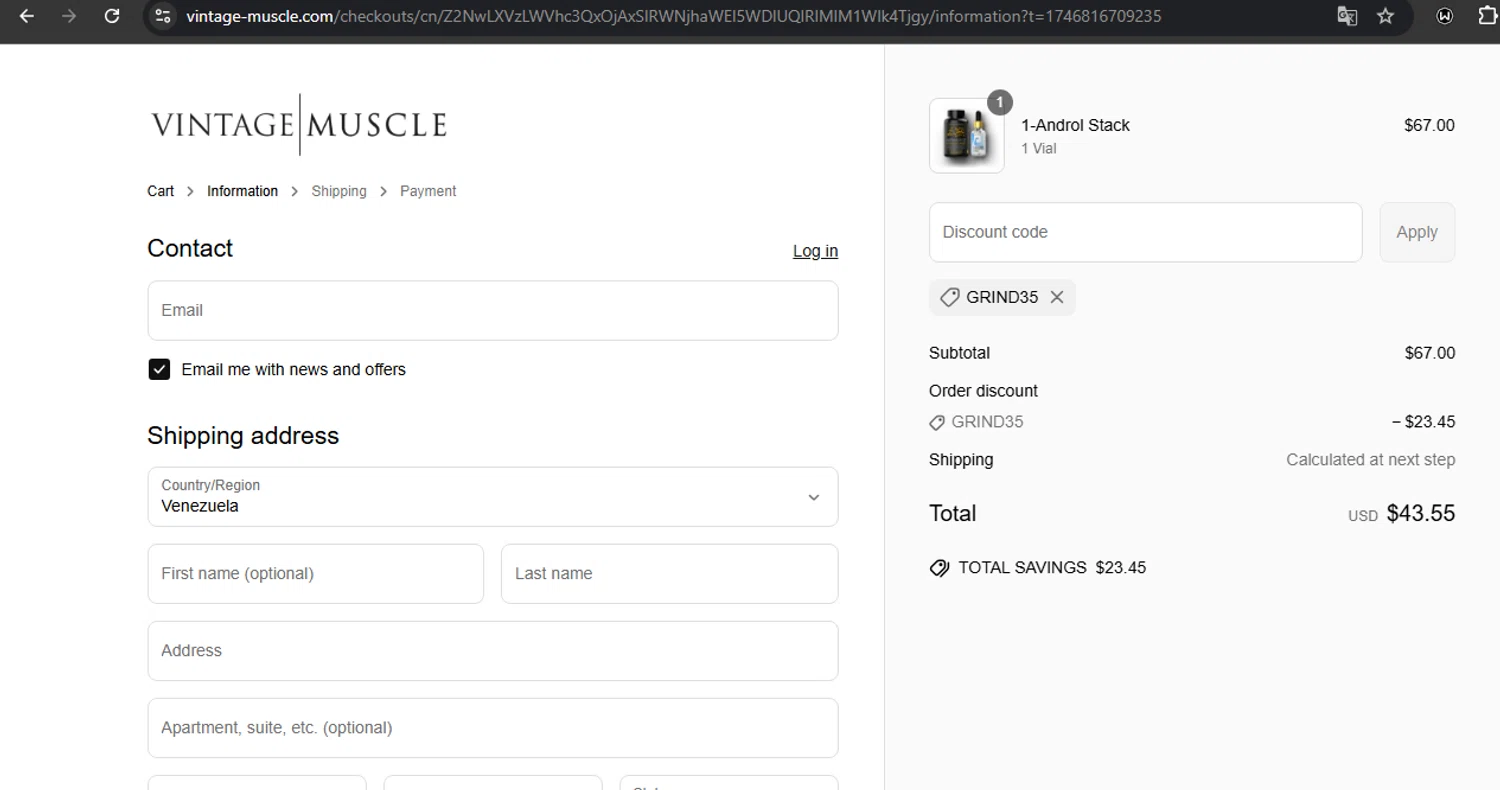Focus the Email input field
The height and width of the screenshot is (790, 1500).
coord(493,310)
